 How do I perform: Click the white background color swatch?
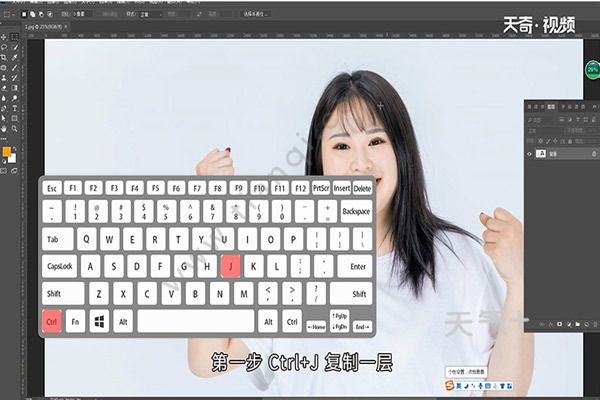[x=13, y=158]
